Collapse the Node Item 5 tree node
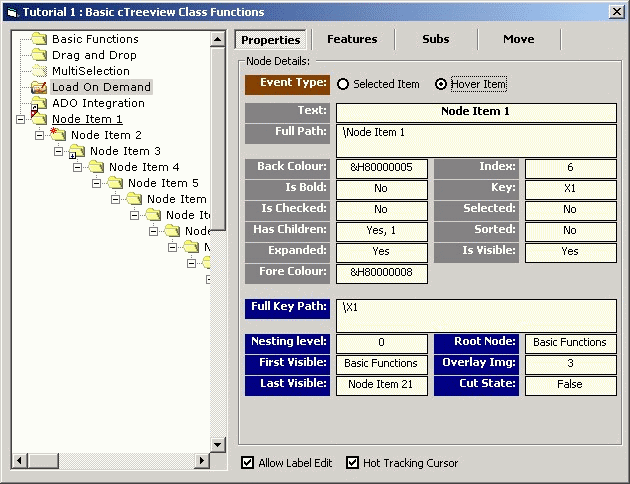Image resolution: width=630 pixels, height=484 pixels. tap(97, 183)
